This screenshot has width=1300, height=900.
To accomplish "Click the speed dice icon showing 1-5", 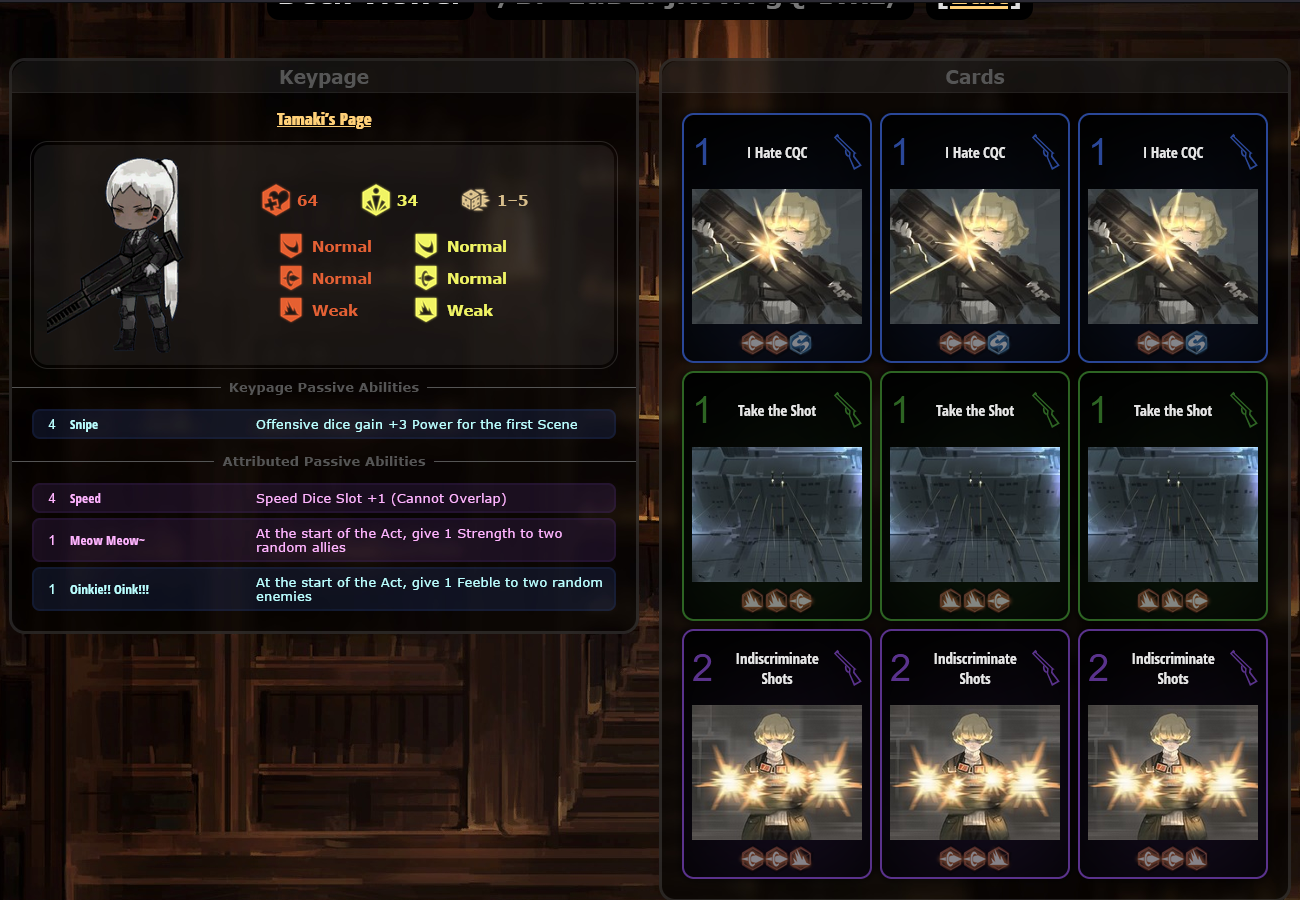I will coord(475,200).
